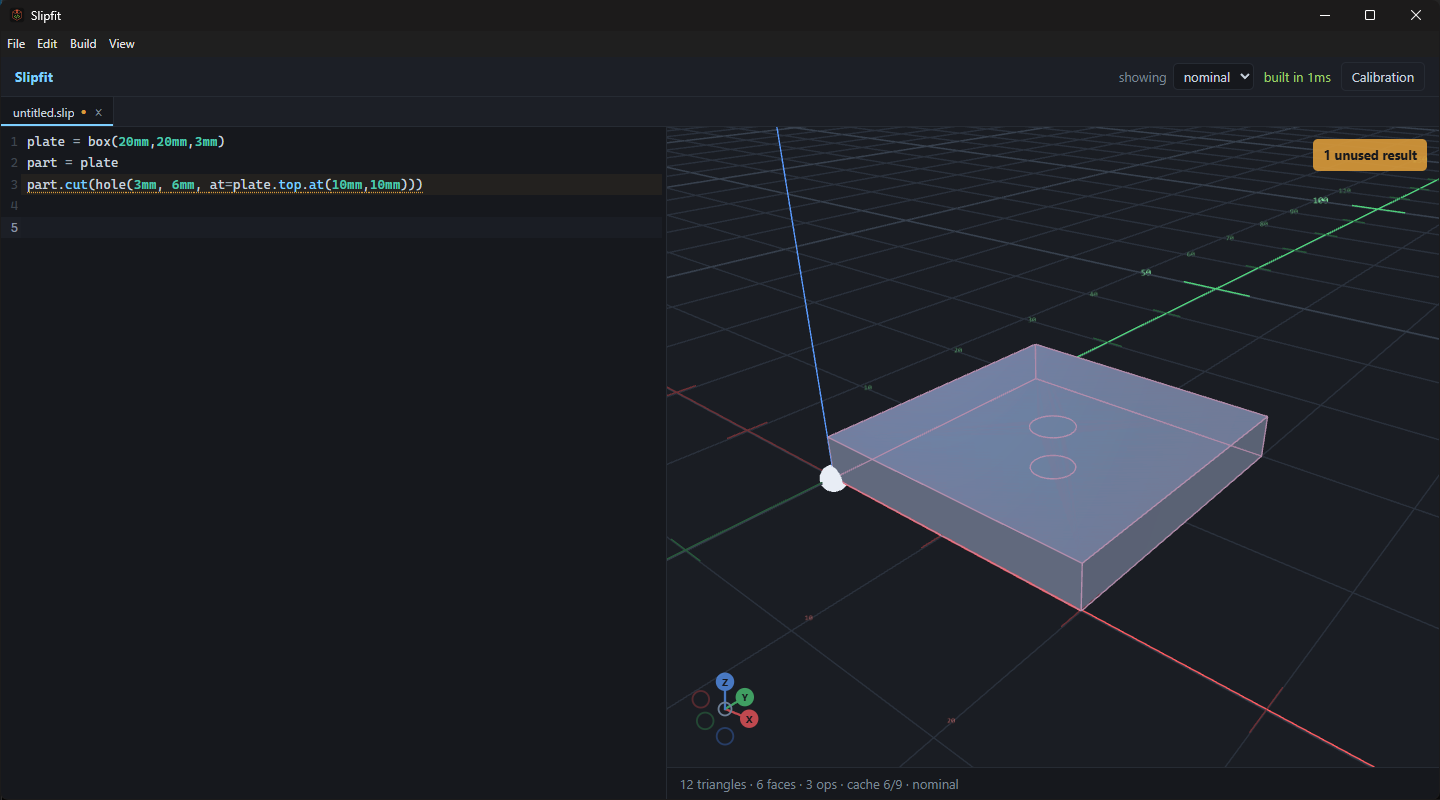Click the white origin marker in the viewport

pos(832,479)
